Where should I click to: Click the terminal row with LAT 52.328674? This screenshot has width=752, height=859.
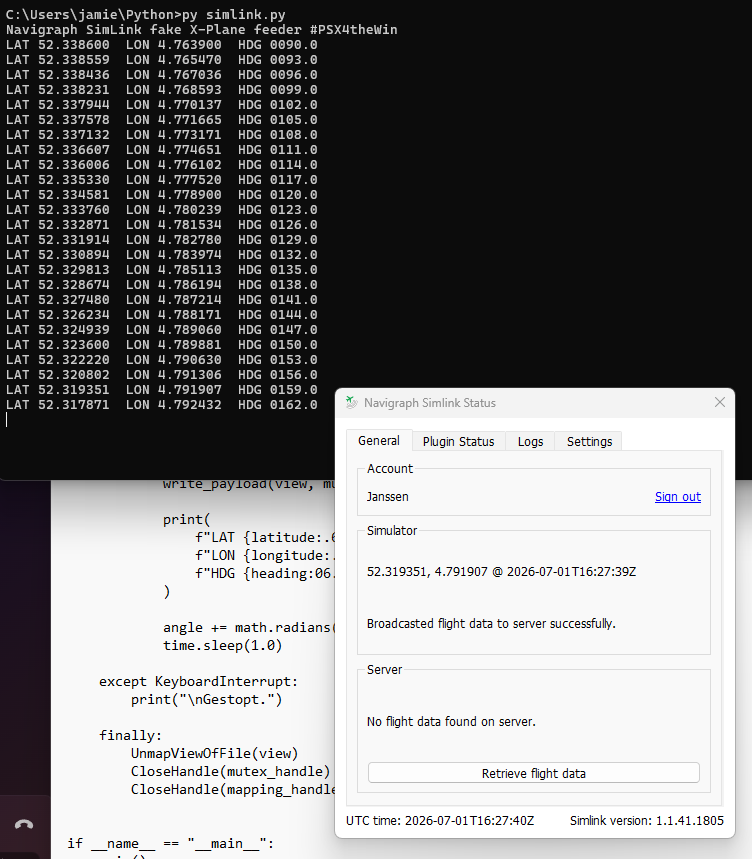click(x=162, y=285)
